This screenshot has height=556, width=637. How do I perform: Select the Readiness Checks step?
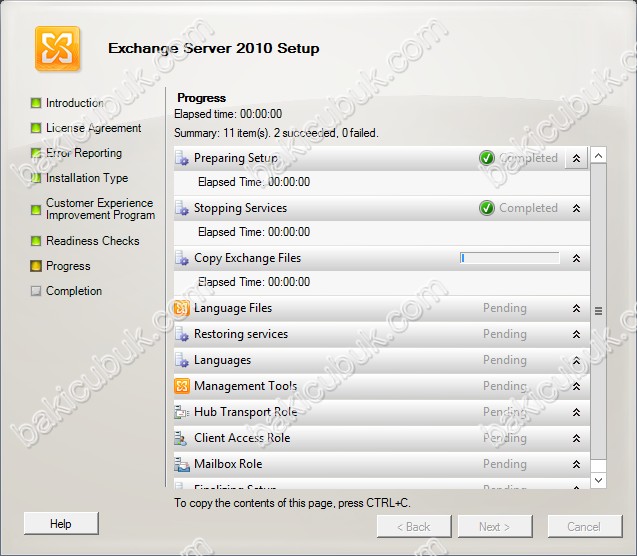[93, 241]
